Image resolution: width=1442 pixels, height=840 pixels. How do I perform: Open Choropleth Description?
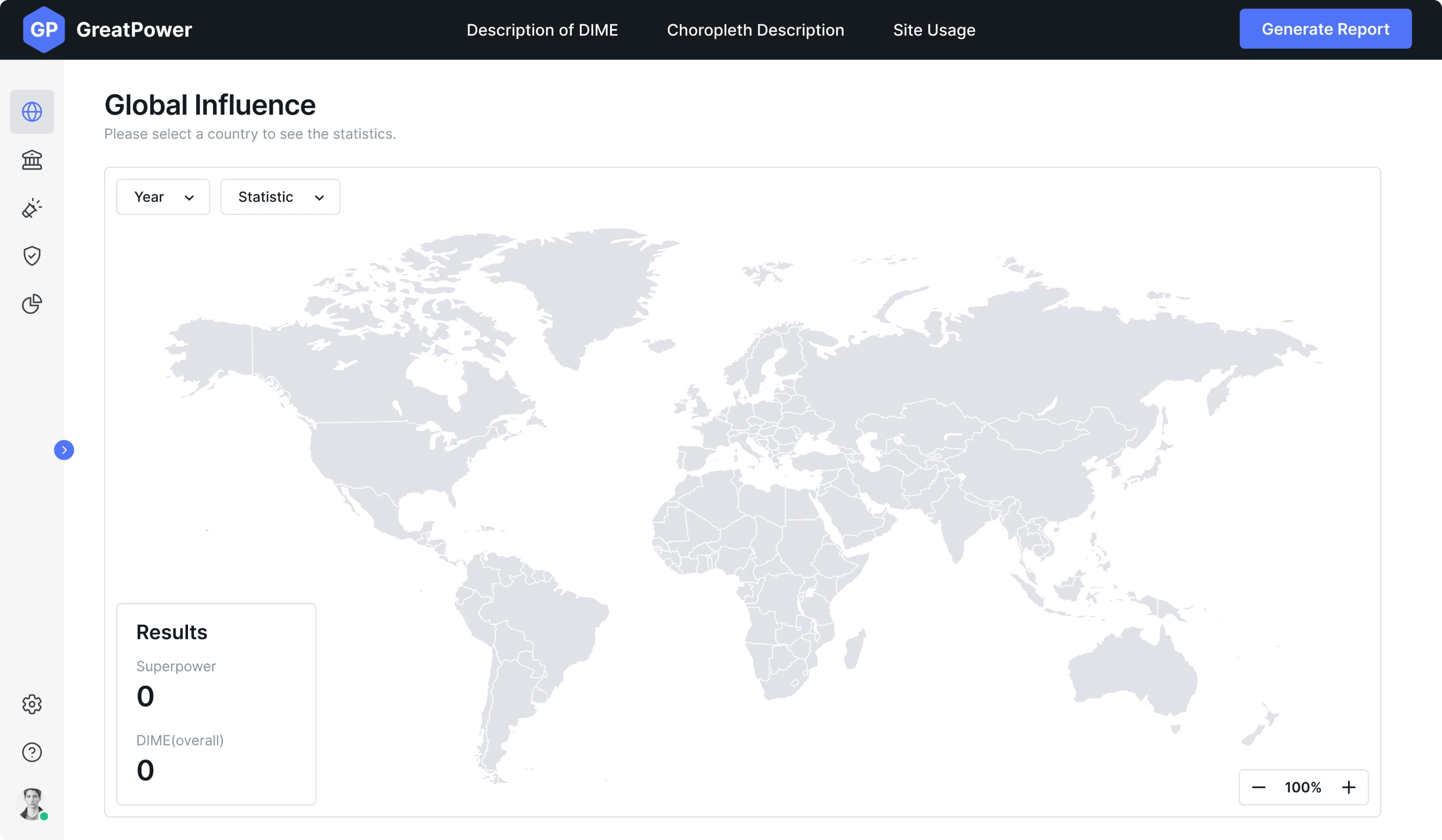tap(755, 30)
